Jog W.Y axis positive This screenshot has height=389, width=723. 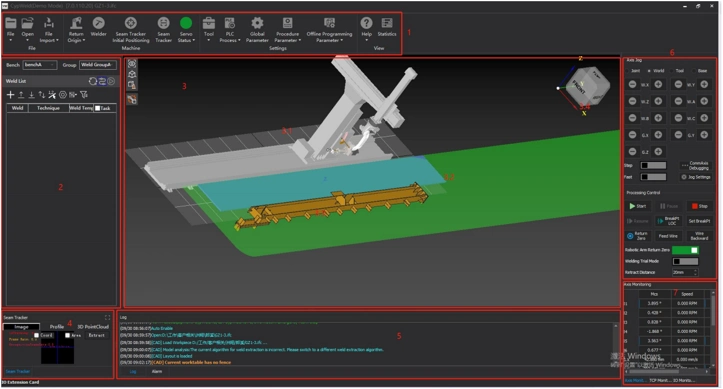pos(704,84)
